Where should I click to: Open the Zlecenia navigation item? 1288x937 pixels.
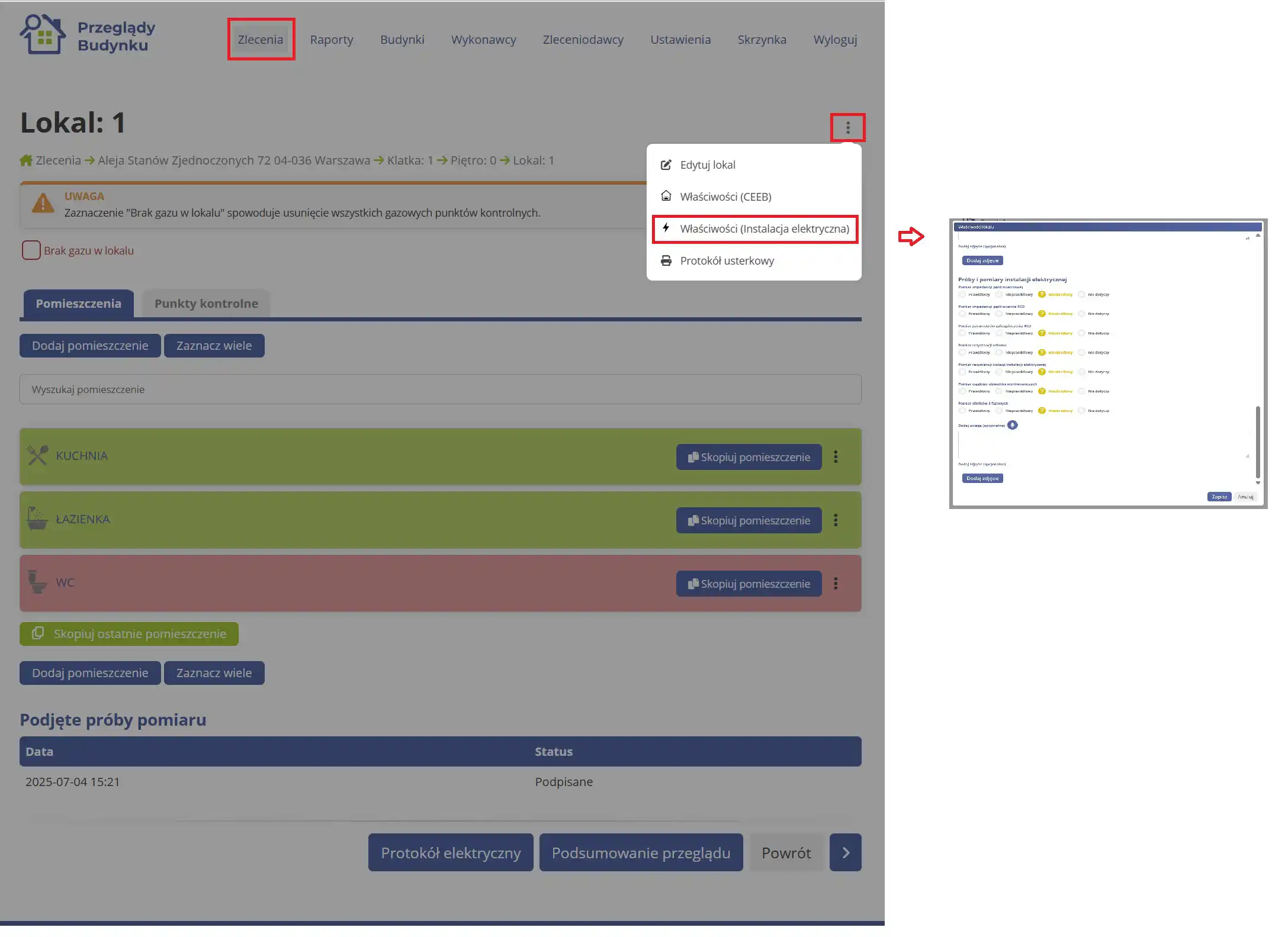[x=261, y=39]
